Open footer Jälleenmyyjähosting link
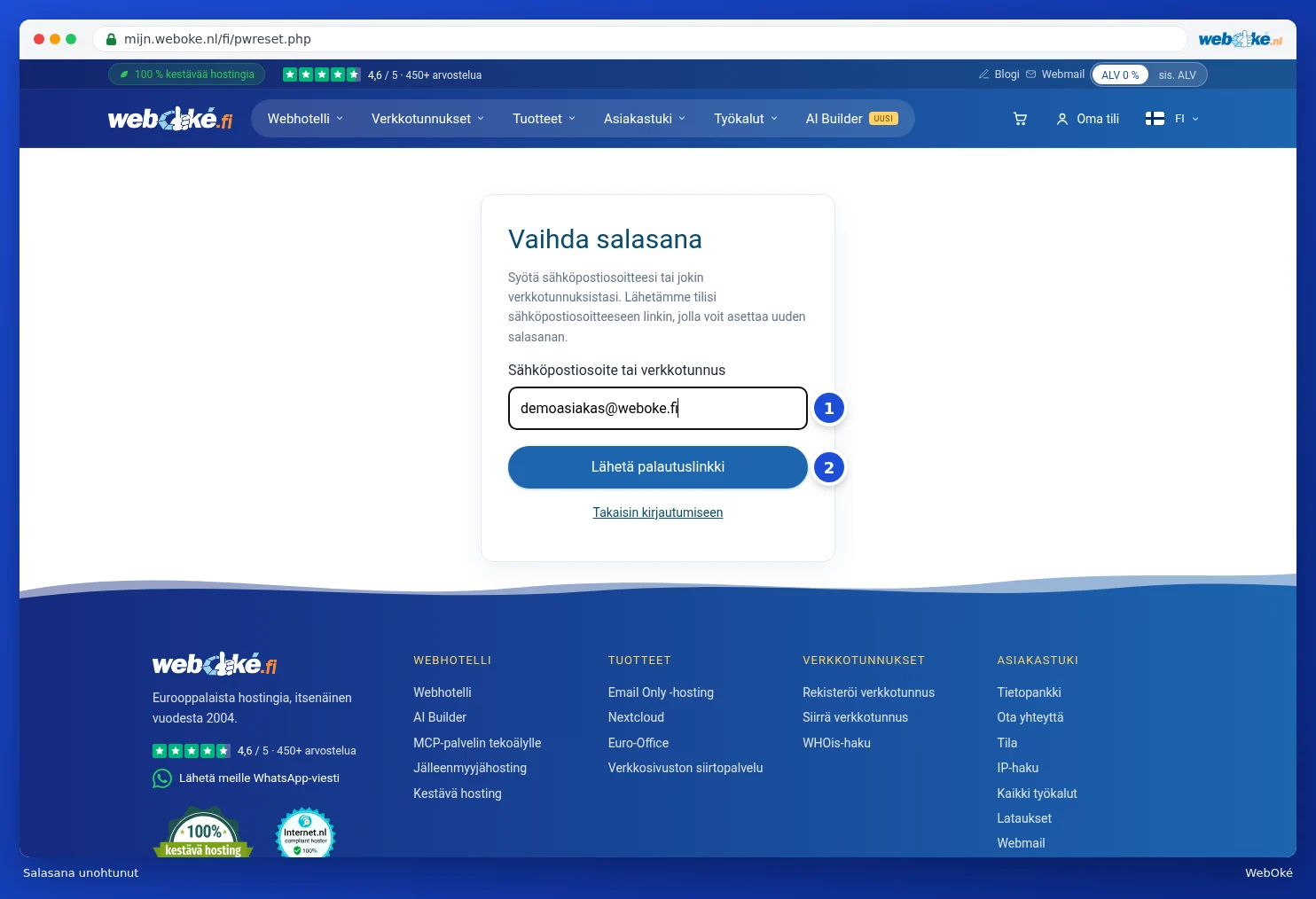The image size is (1316, 899). [470, 768]
